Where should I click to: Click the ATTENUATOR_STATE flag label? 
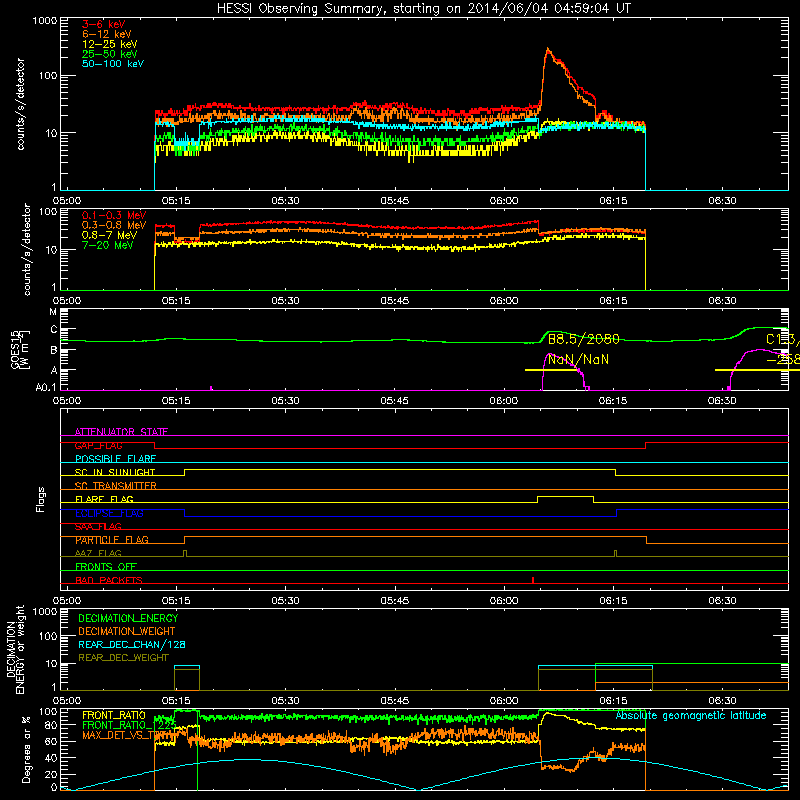[x=121, y=432]
